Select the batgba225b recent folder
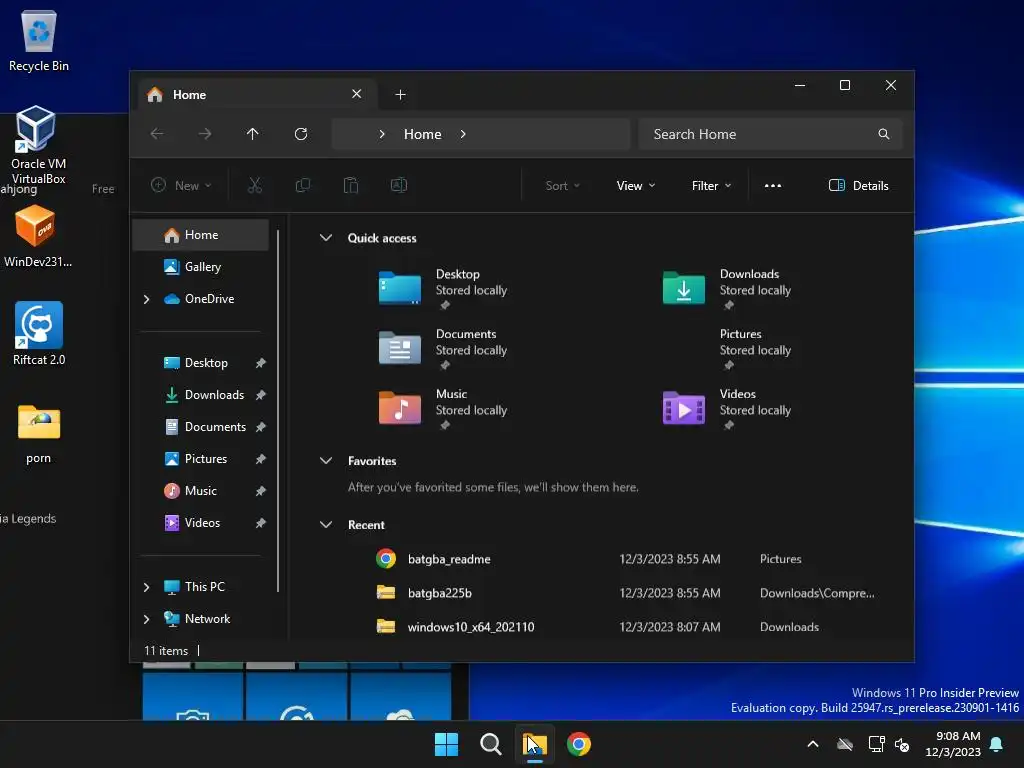Image resolution: width=1024 pixels, height=768 pixels. [627, 593]
